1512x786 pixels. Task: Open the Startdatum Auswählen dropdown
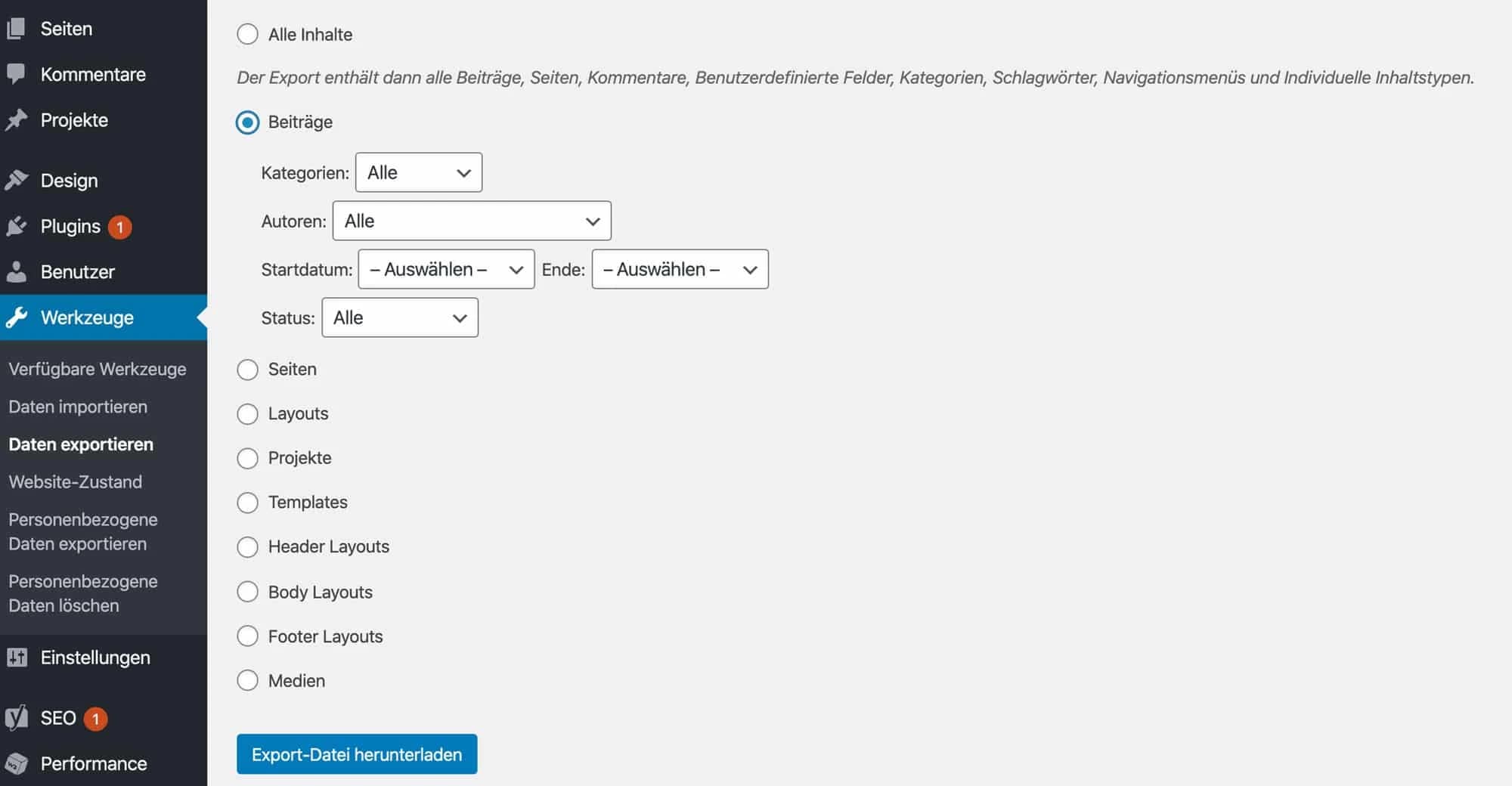tap(446, 269)
